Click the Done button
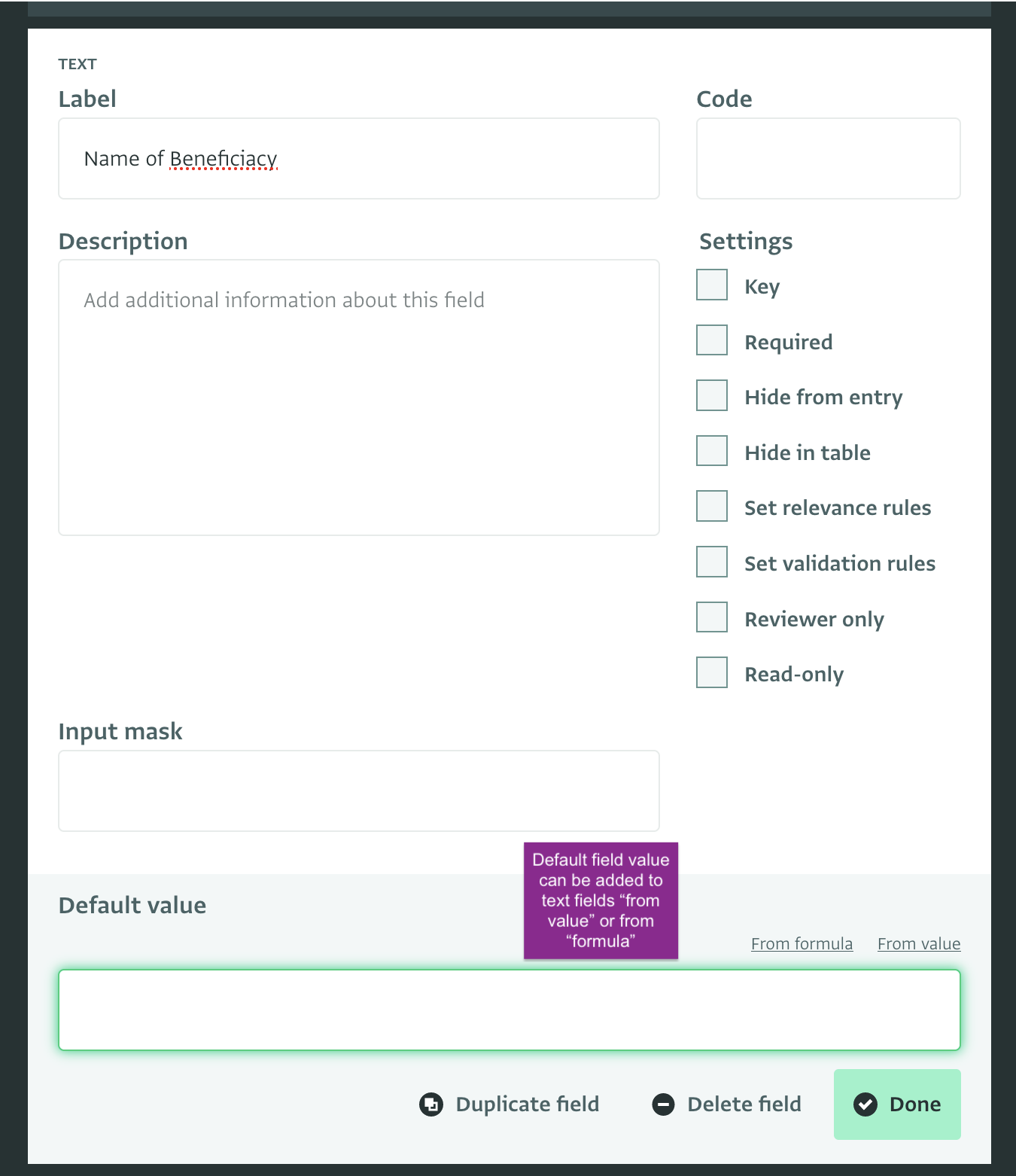This screenshot has width=1016, height=1176. [897, 1104]
